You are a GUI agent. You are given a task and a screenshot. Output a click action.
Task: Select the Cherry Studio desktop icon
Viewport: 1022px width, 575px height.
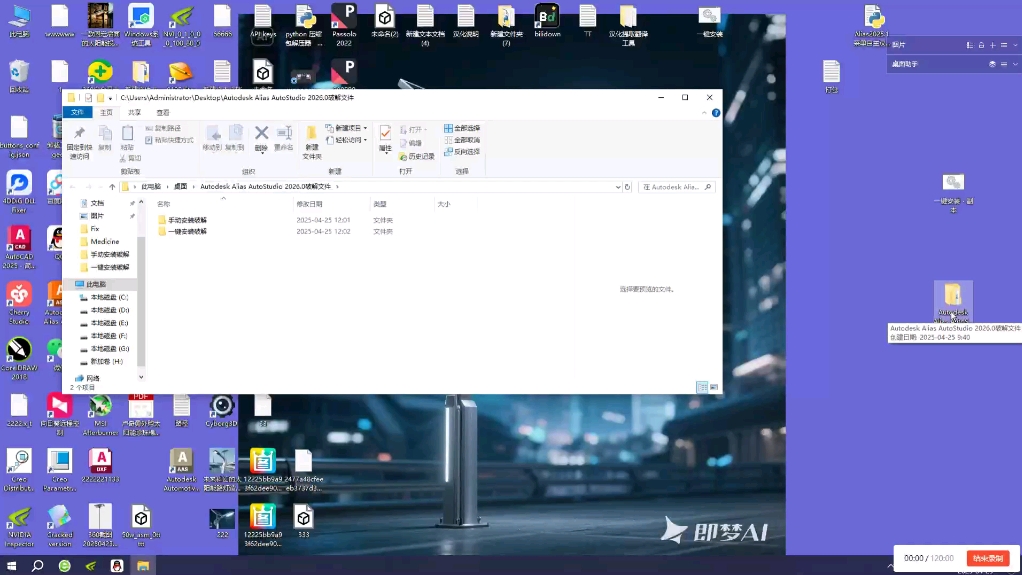click(x=19, y=303)
